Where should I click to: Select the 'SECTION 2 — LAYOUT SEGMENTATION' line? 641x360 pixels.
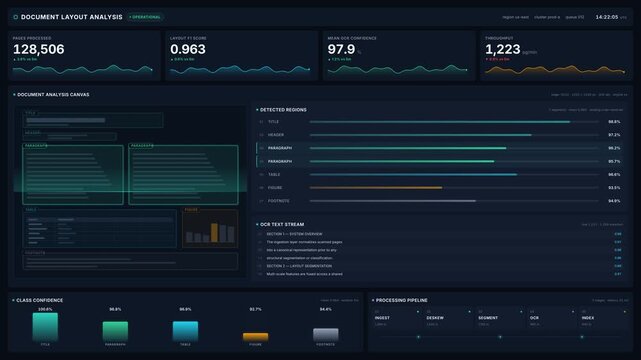[440, 266]
